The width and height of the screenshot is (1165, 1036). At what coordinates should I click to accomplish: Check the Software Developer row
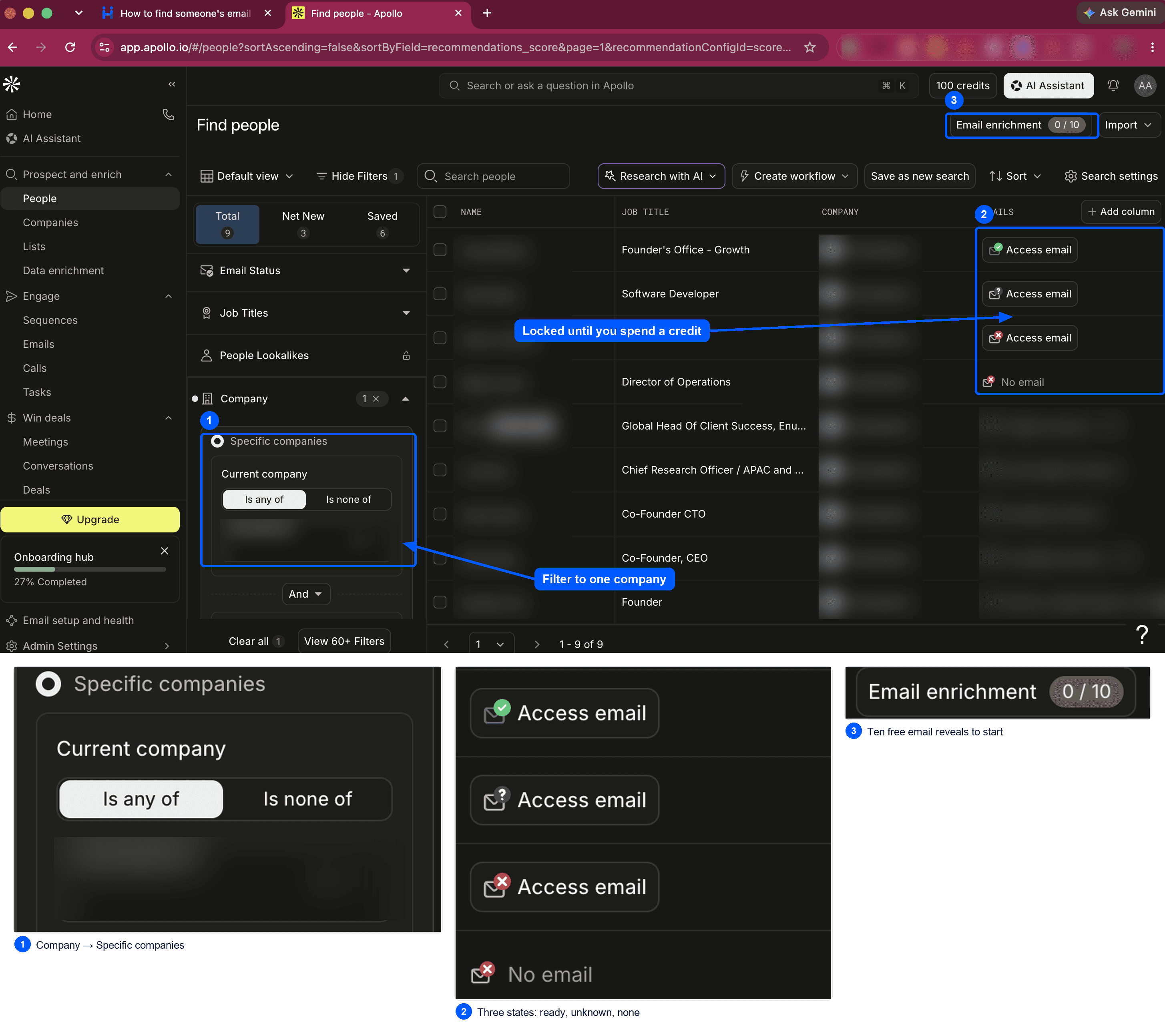(440, 294)
